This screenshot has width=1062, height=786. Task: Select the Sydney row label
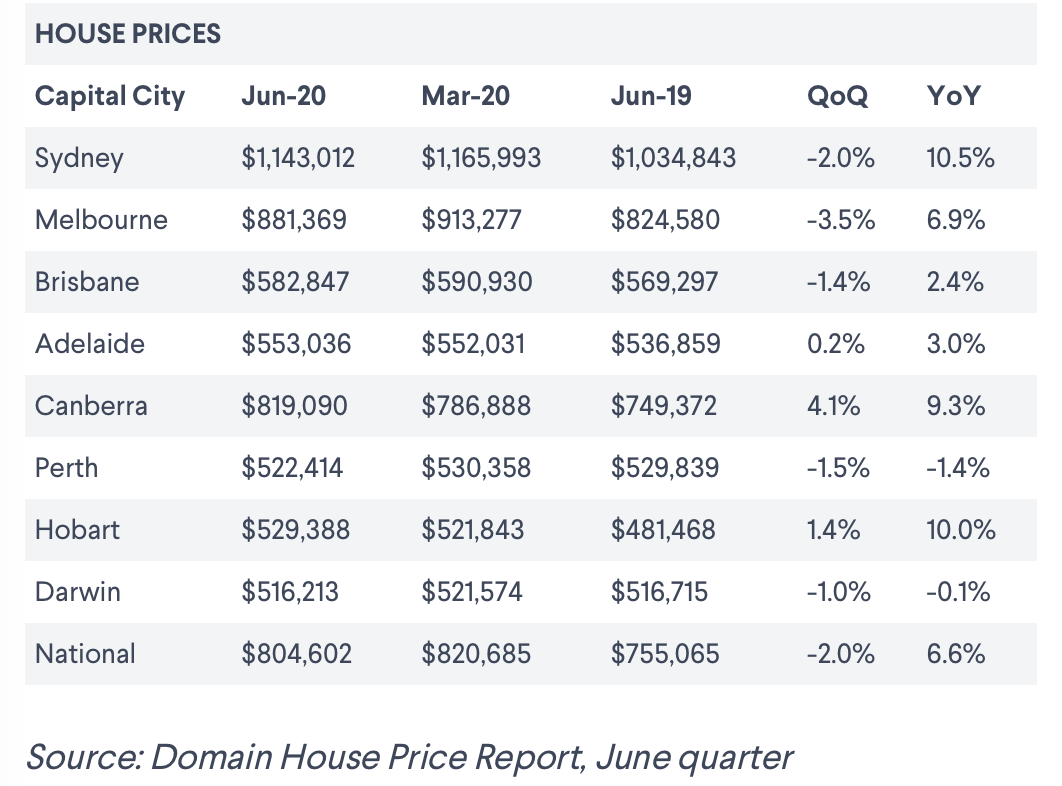click(x=79, y=158)
